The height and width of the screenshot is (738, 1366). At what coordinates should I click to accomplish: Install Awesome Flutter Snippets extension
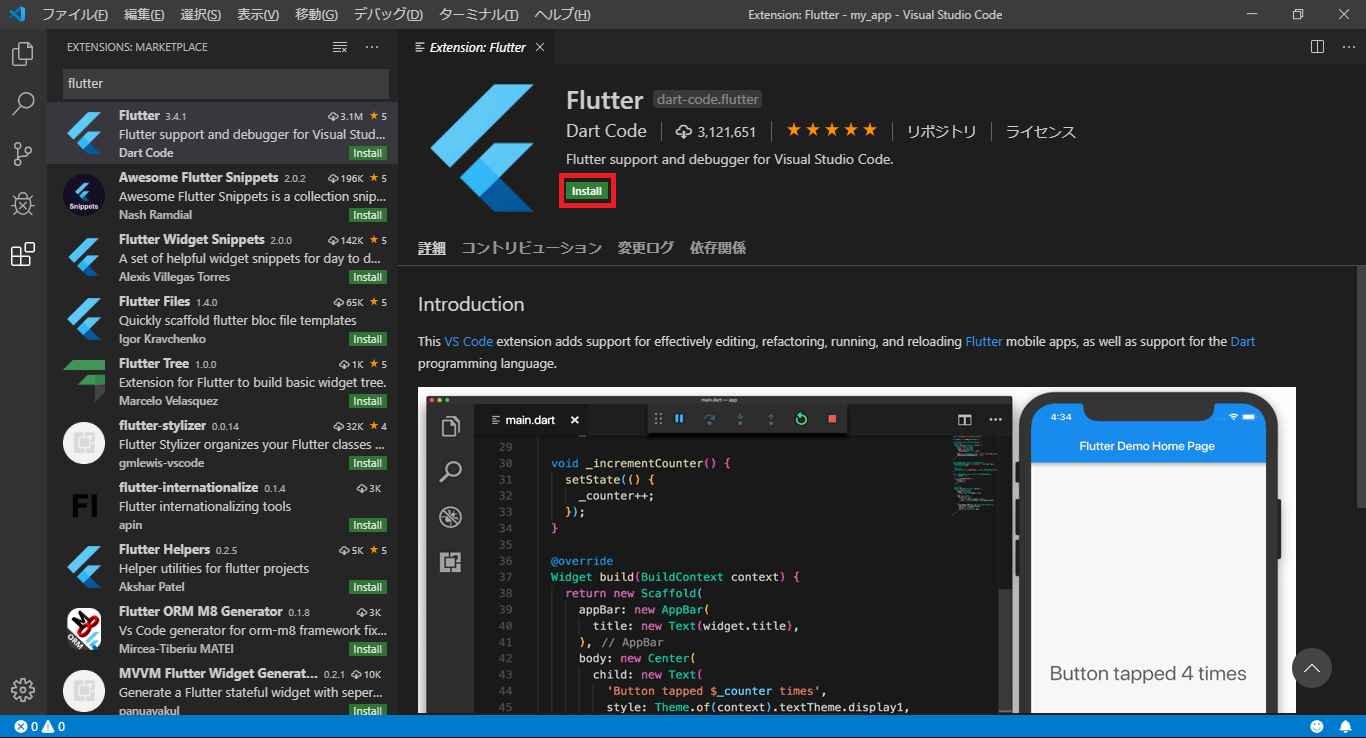[368, 215]
